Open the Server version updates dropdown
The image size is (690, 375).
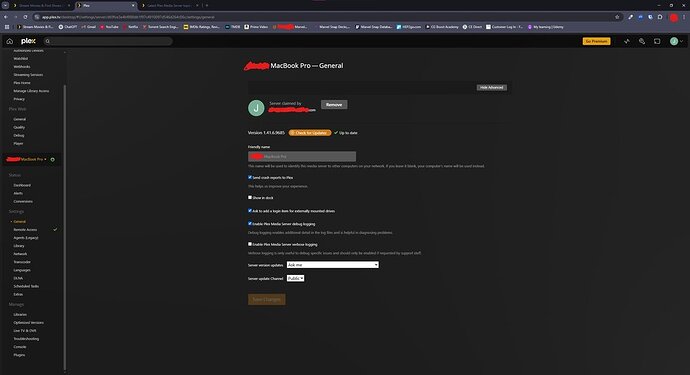point(333,265)
